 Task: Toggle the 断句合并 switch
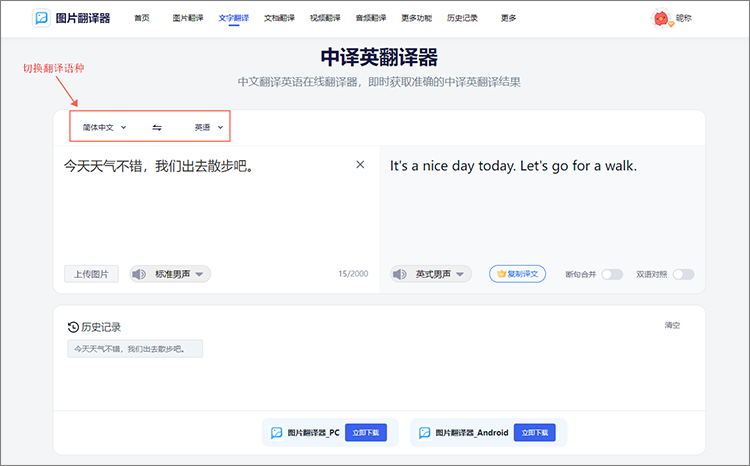612,274
